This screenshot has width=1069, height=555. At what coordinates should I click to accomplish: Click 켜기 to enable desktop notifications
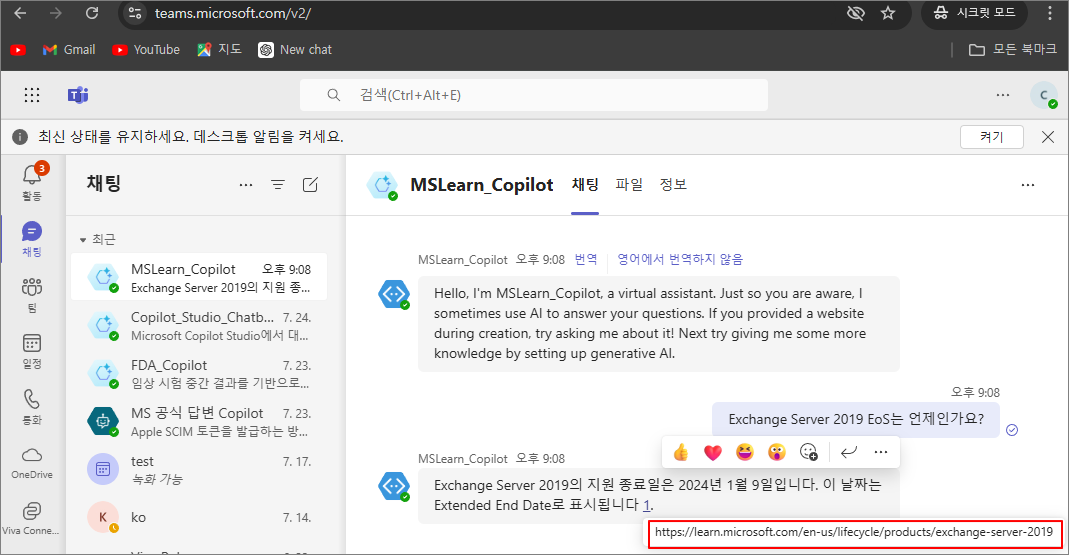(991, 137)
